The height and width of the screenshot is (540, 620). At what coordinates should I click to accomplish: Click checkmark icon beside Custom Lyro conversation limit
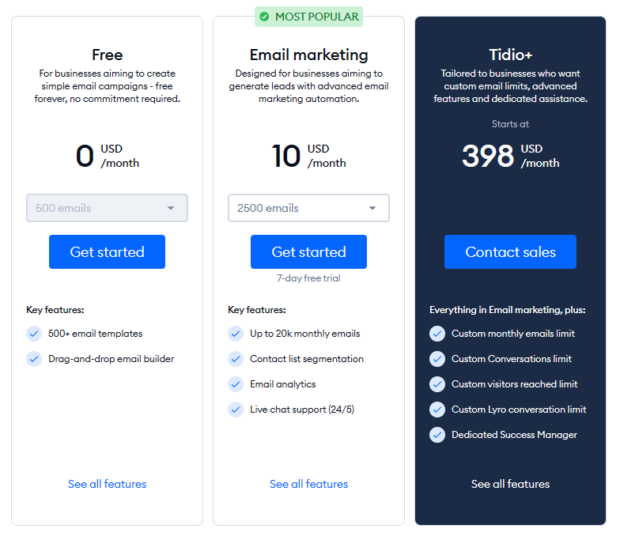click(437, 409)
